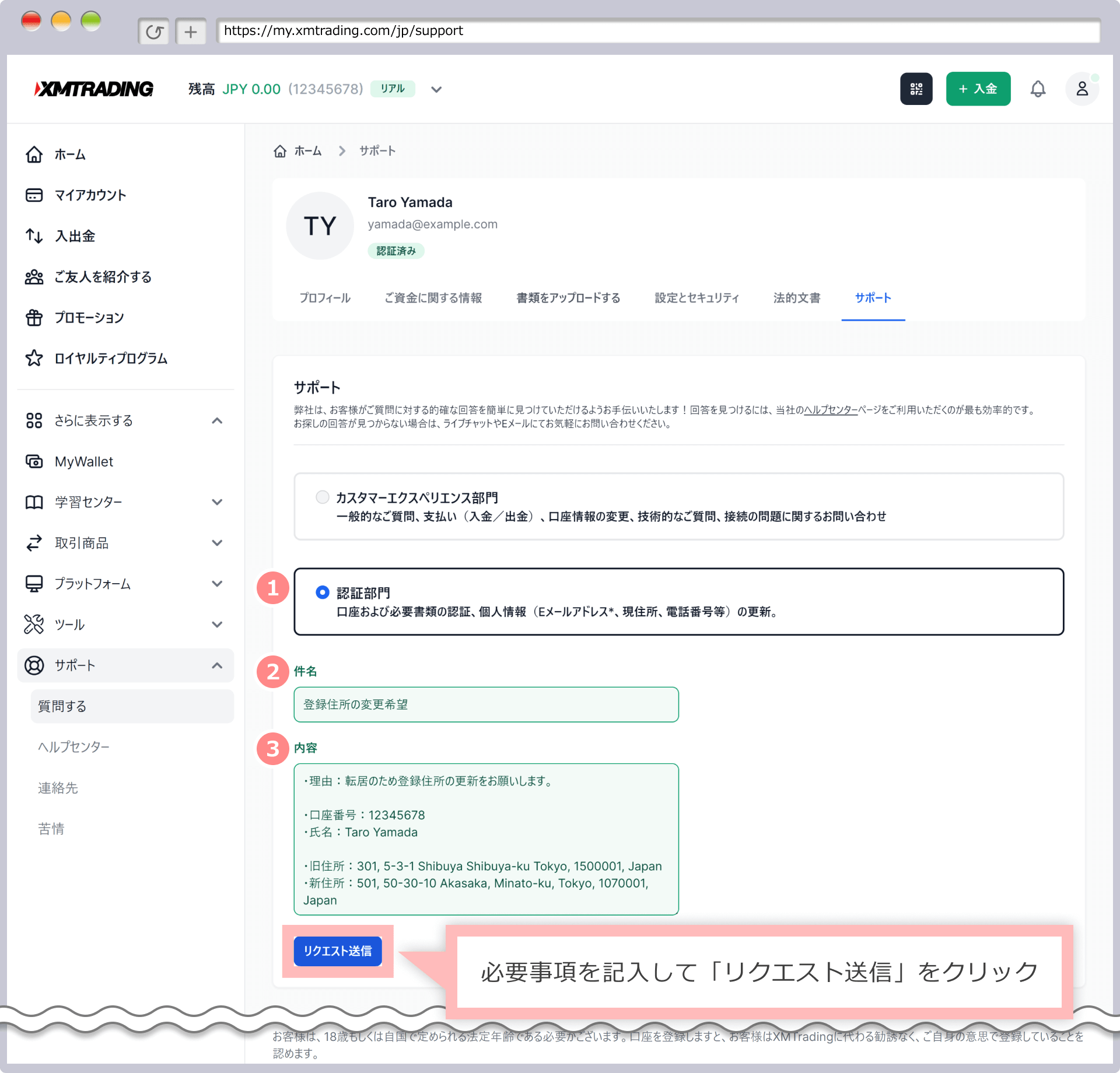Reload page using browser refresh icon

[x=154, y=31]
